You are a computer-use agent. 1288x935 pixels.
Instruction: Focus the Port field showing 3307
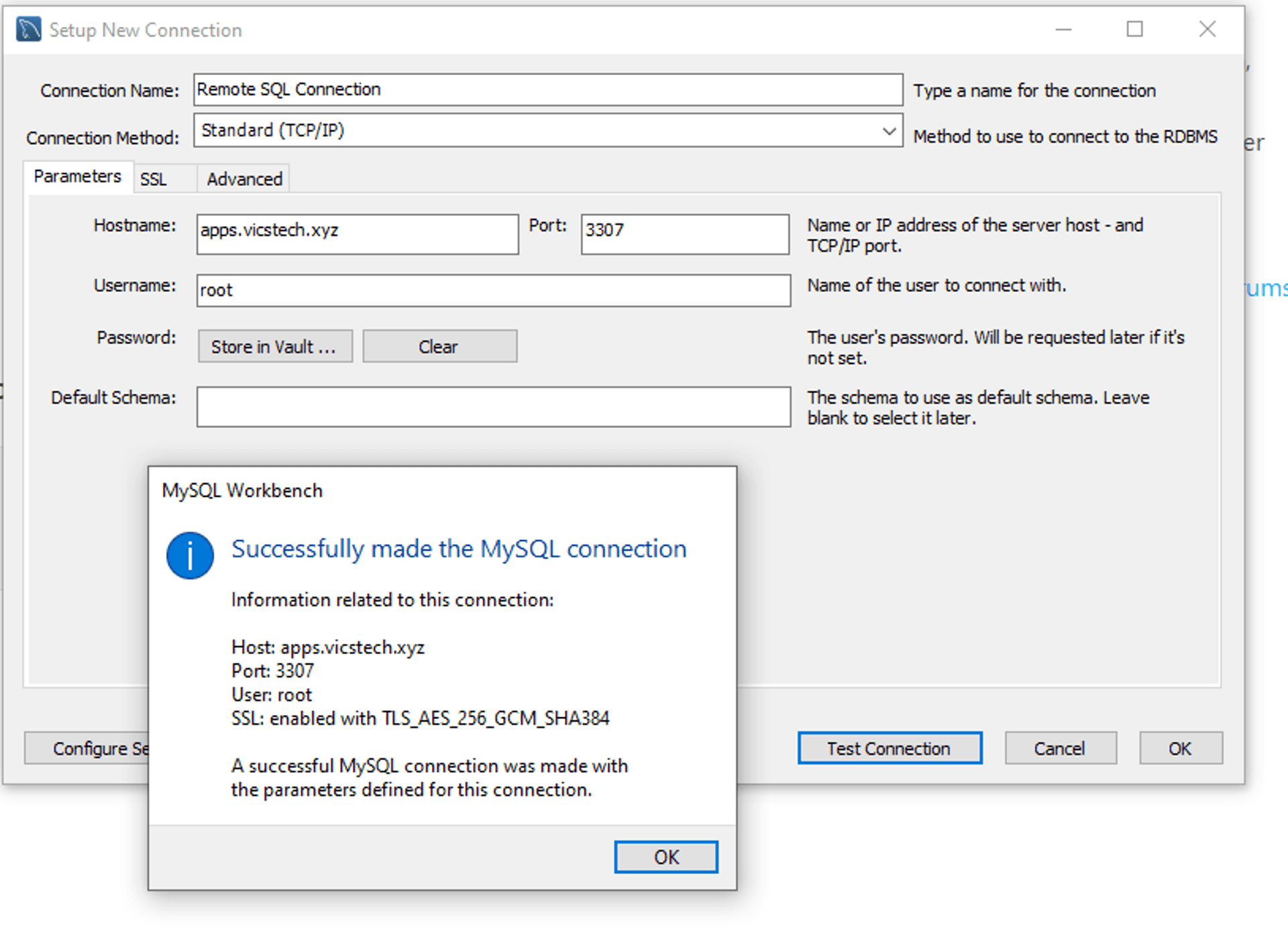pos(684,234)
